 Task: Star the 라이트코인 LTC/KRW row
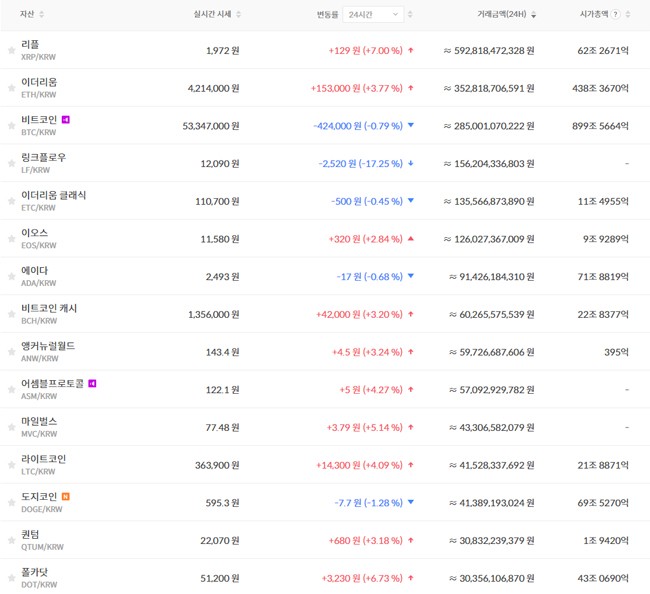coord(12,466)
